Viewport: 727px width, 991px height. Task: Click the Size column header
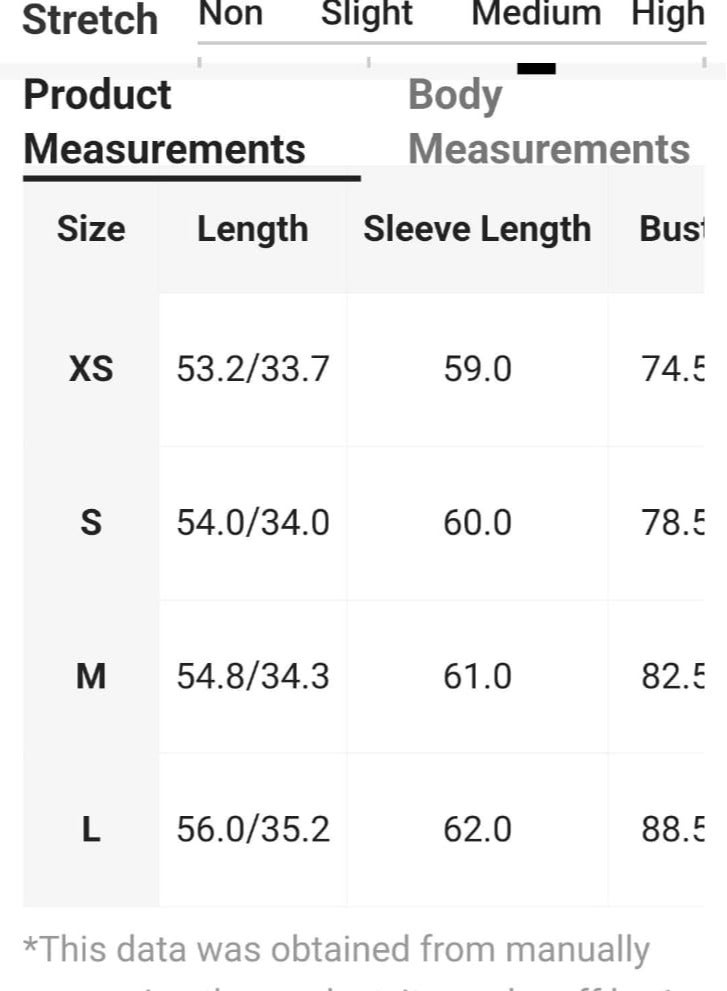point(91,229)
